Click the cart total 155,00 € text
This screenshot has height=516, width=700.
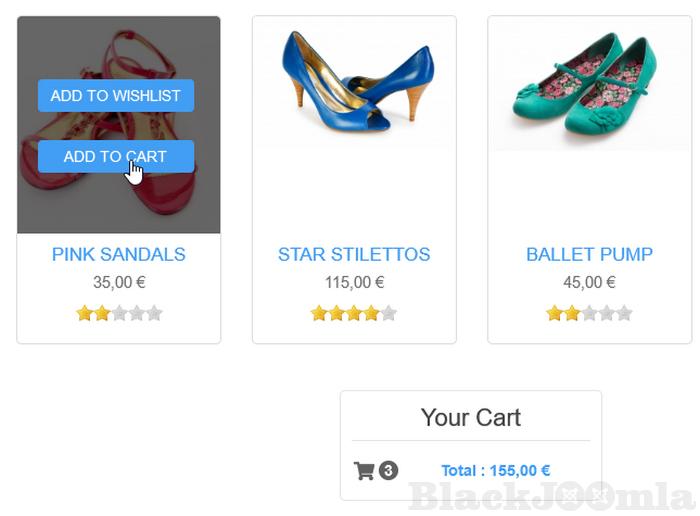pyautogui.click(x=496, y=471)
